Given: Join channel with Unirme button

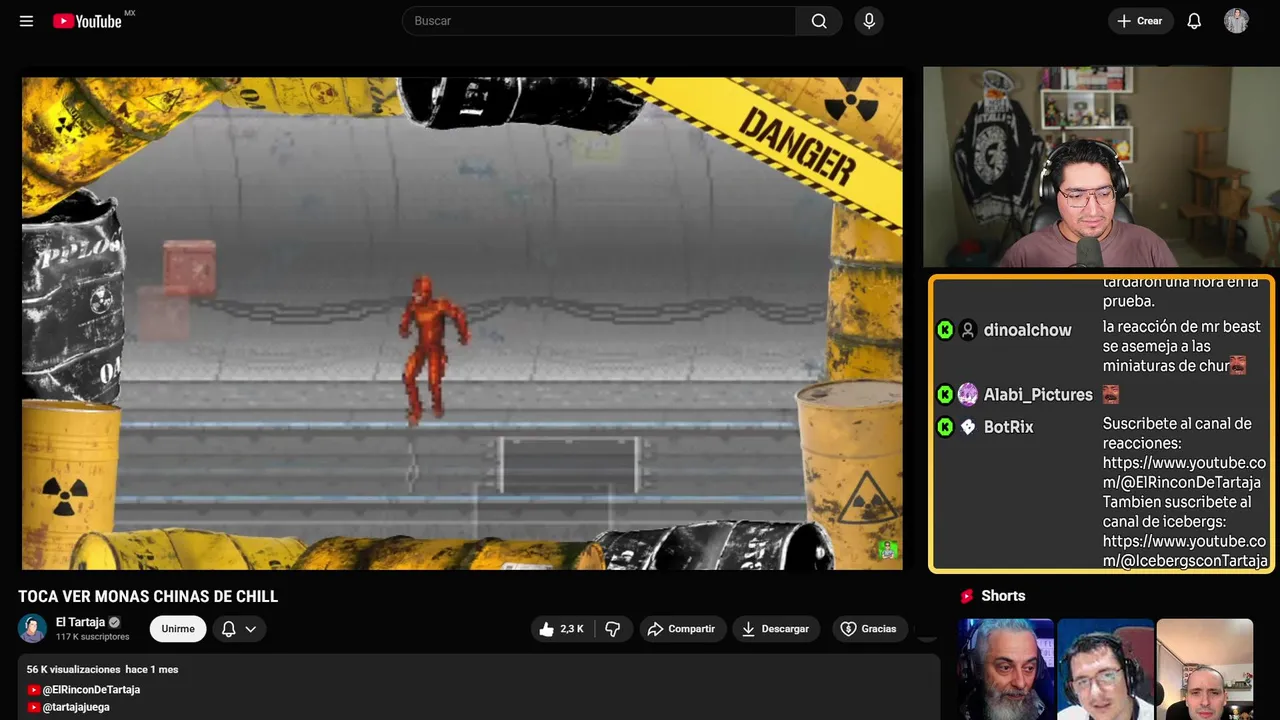Looking at the screenshot, I should (x=178, y=629).
